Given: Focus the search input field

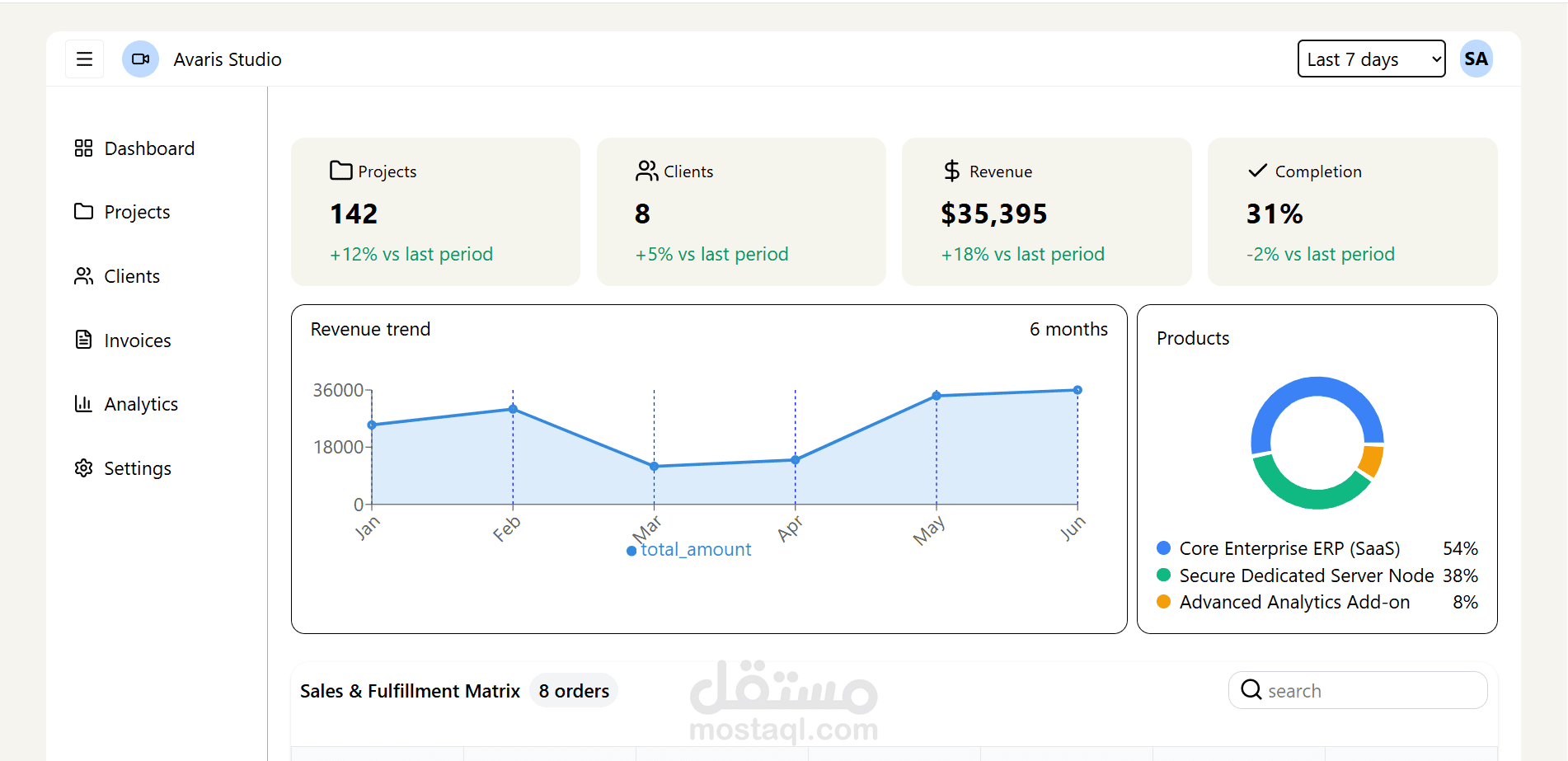Looking at the screenshot, I should pos(1358,690).
